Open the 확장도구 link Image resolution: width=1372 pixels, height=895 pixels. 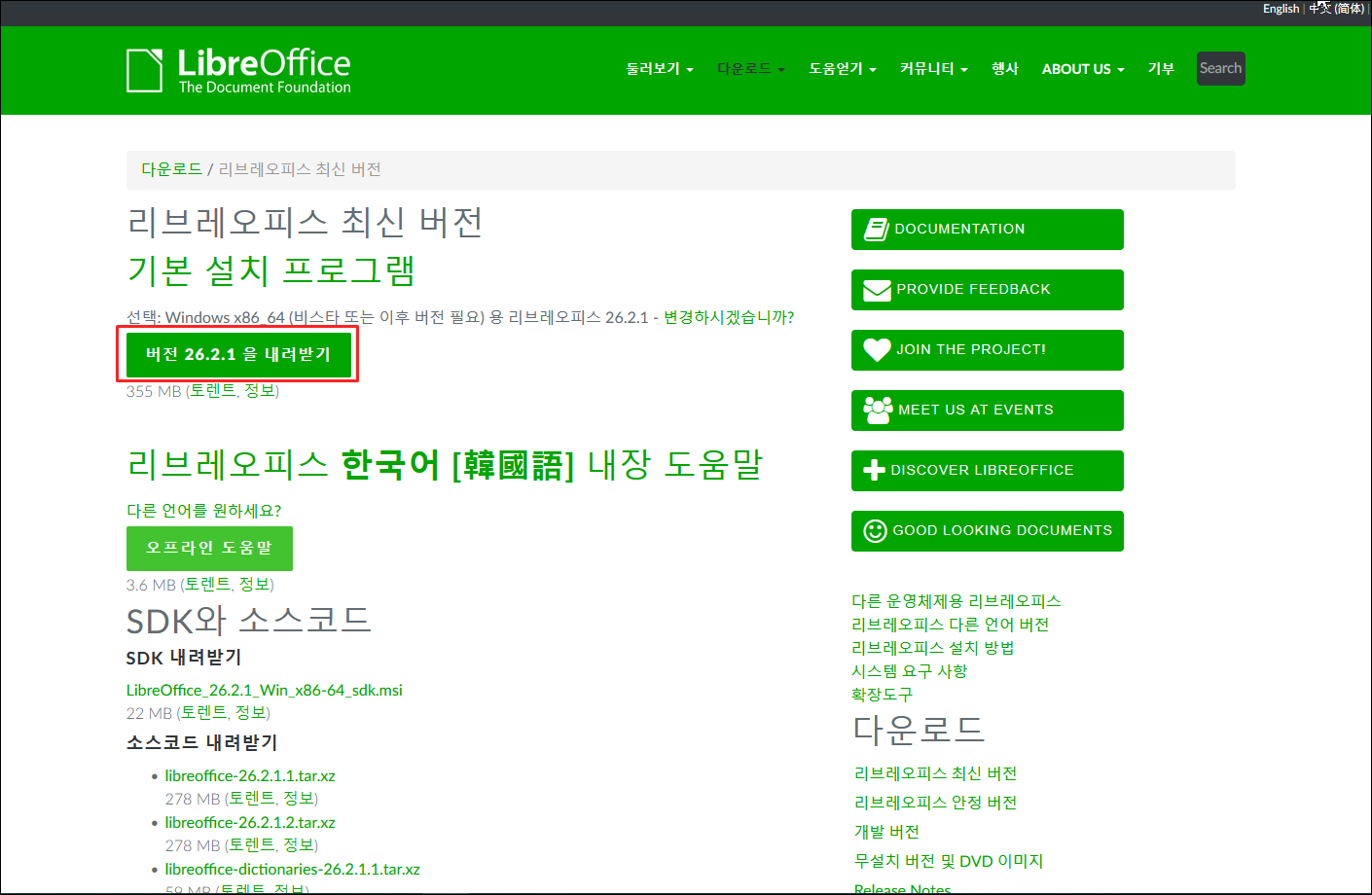click(x=882, y=695)
